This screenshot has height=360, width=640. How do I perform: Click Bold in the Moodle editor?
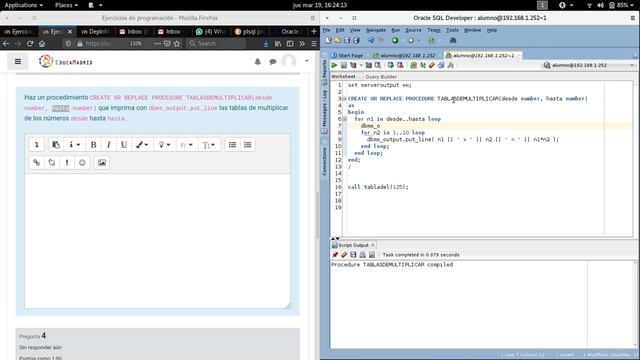pyautogui.click(x=93, y=145)
